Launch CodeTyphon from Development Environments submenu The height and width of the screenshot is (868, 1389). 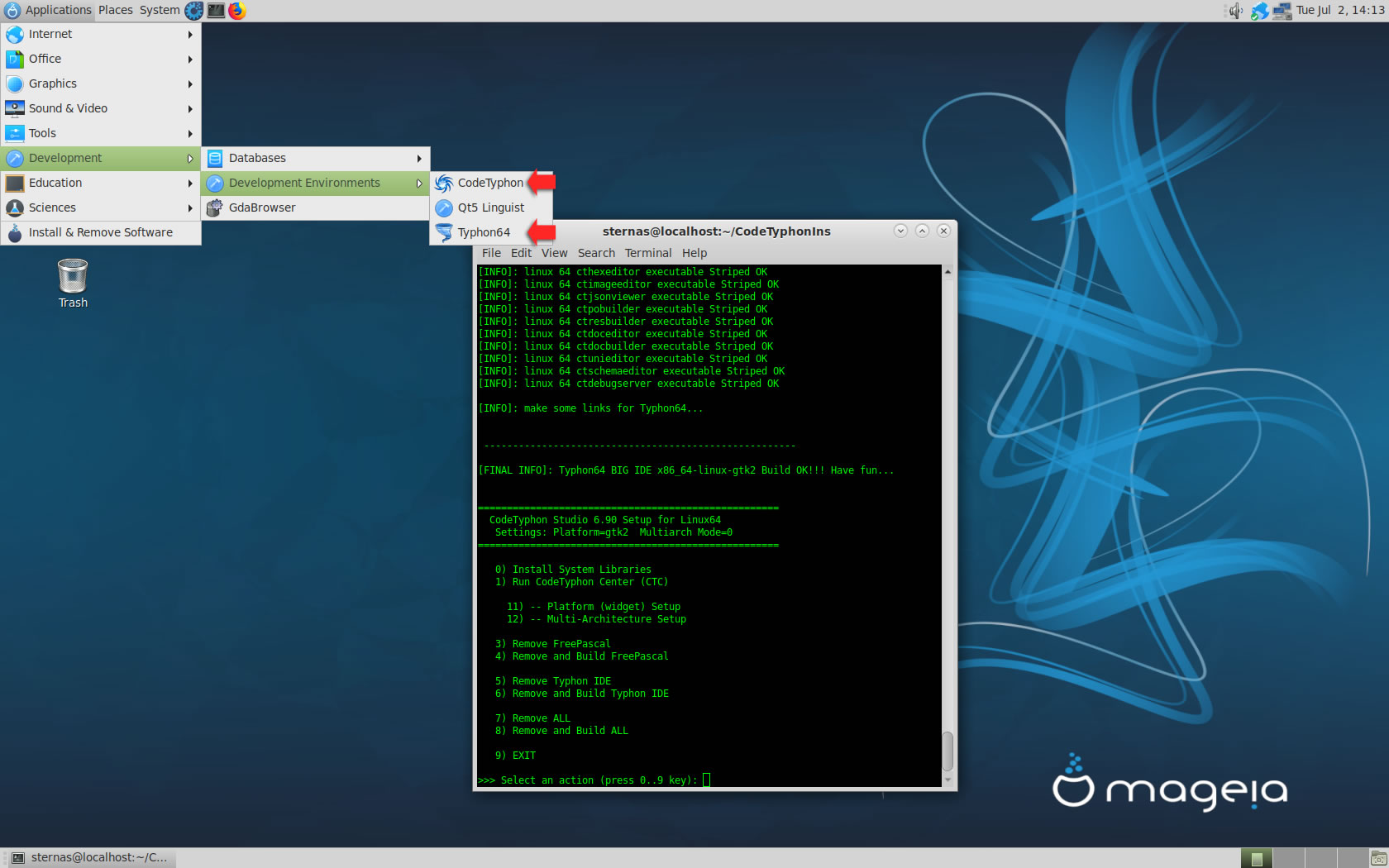point(491,183)
